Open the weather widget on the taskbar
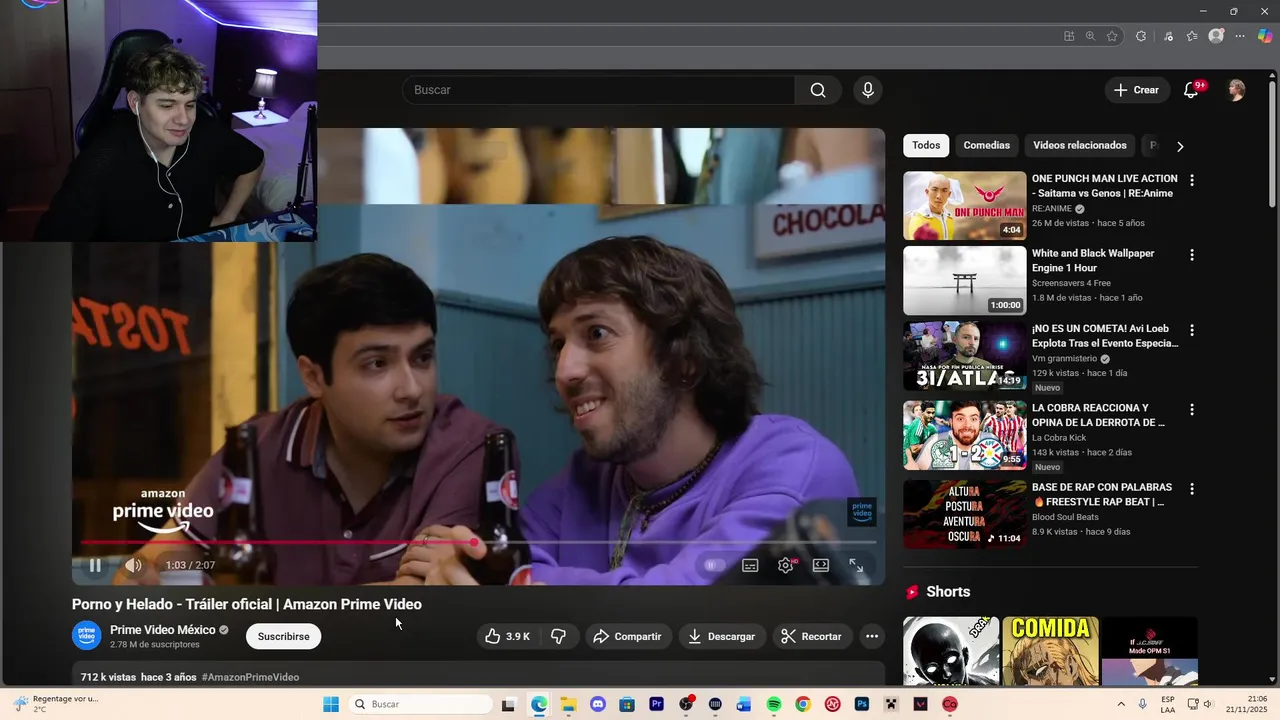Viewport: 1280px width, 720px height. pyautogui.click(x=58, y=704)
